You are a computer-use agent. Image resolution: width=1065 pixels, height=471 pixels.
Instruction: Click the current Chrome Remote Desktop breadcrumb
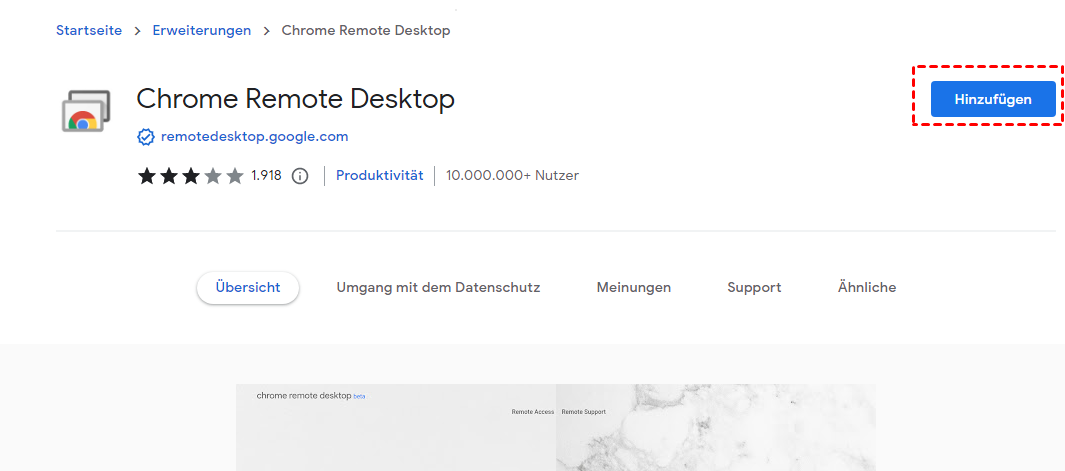[366, 30]
